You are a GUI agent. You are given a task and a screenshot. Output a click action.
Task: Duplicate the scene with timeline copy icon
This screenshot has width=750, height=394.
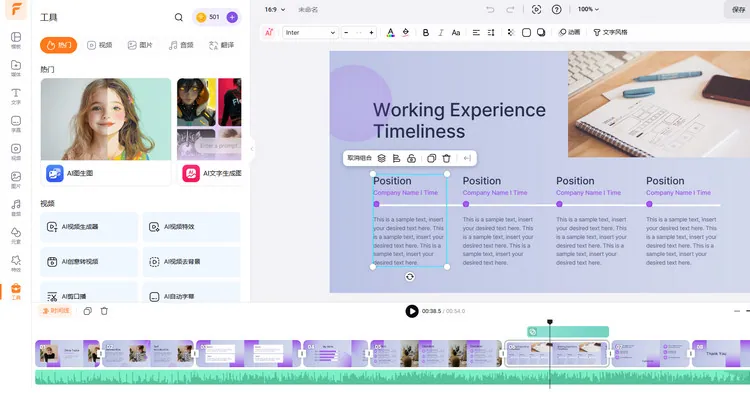pos(88,311)
